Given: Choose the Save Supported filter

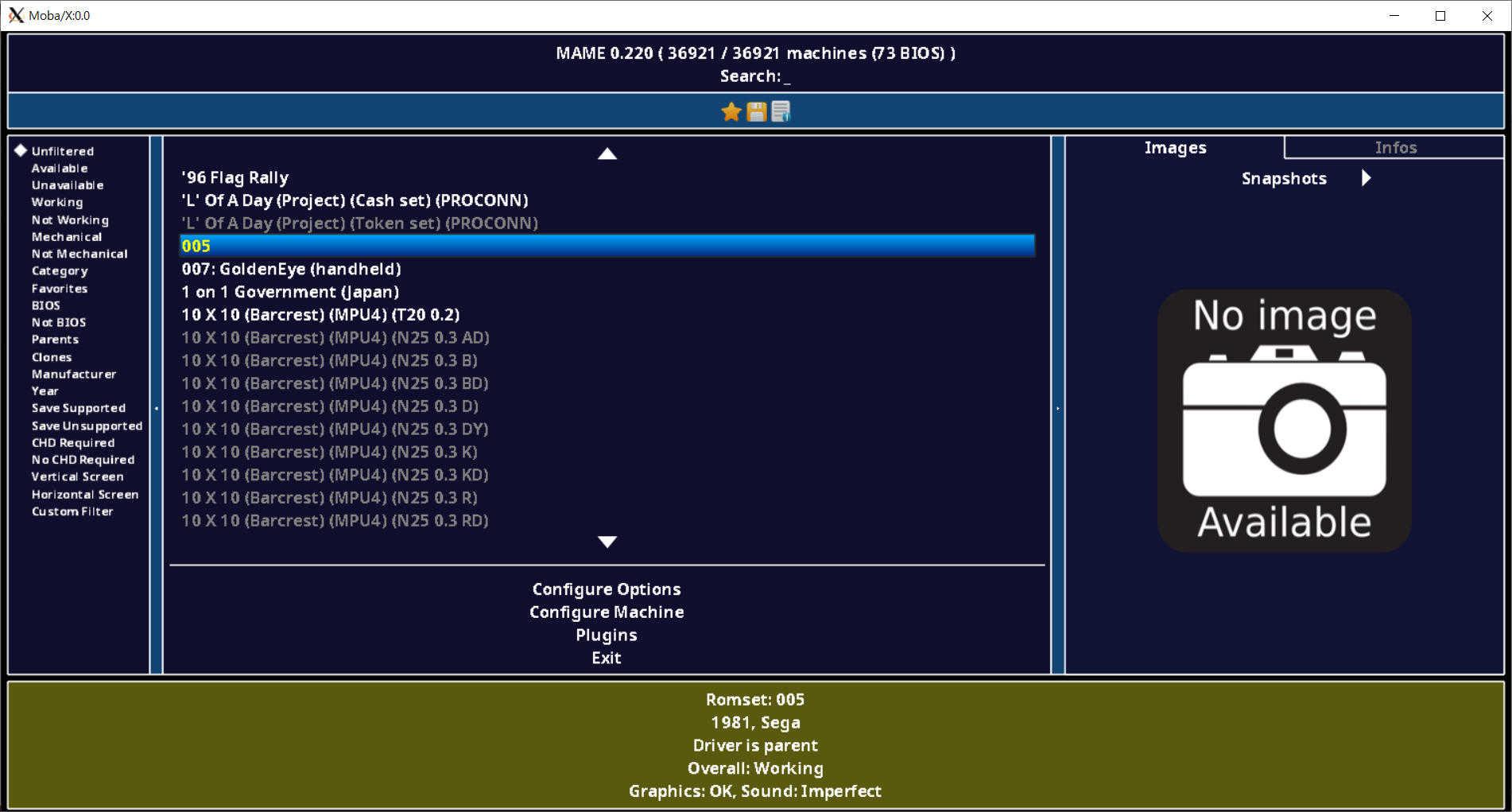Looking at the screenshot, I should coord(79,408).
